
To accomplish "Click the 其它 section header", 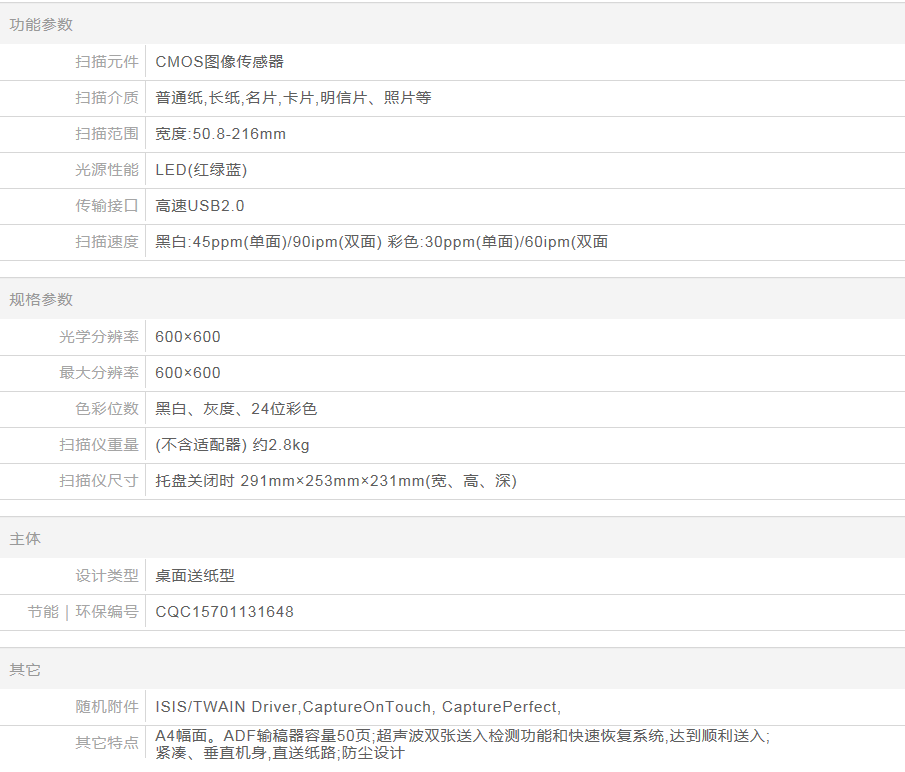I will [x=25, y=670].
